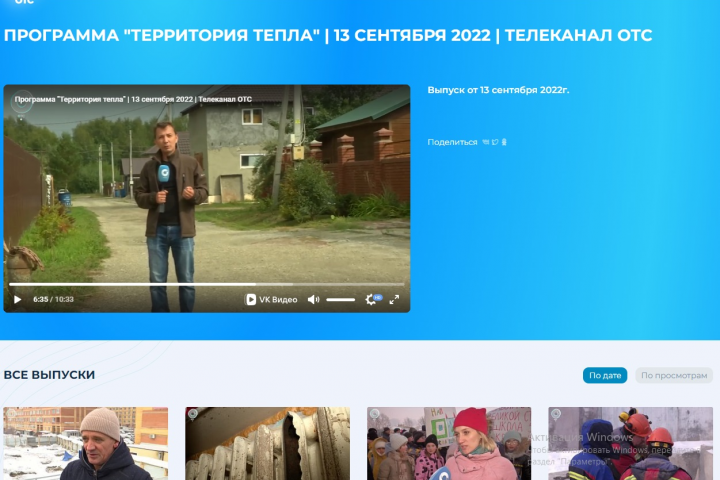This screenshot has width=720, height=480.
Task: Click the video frame with reporter
Action: 207,193
